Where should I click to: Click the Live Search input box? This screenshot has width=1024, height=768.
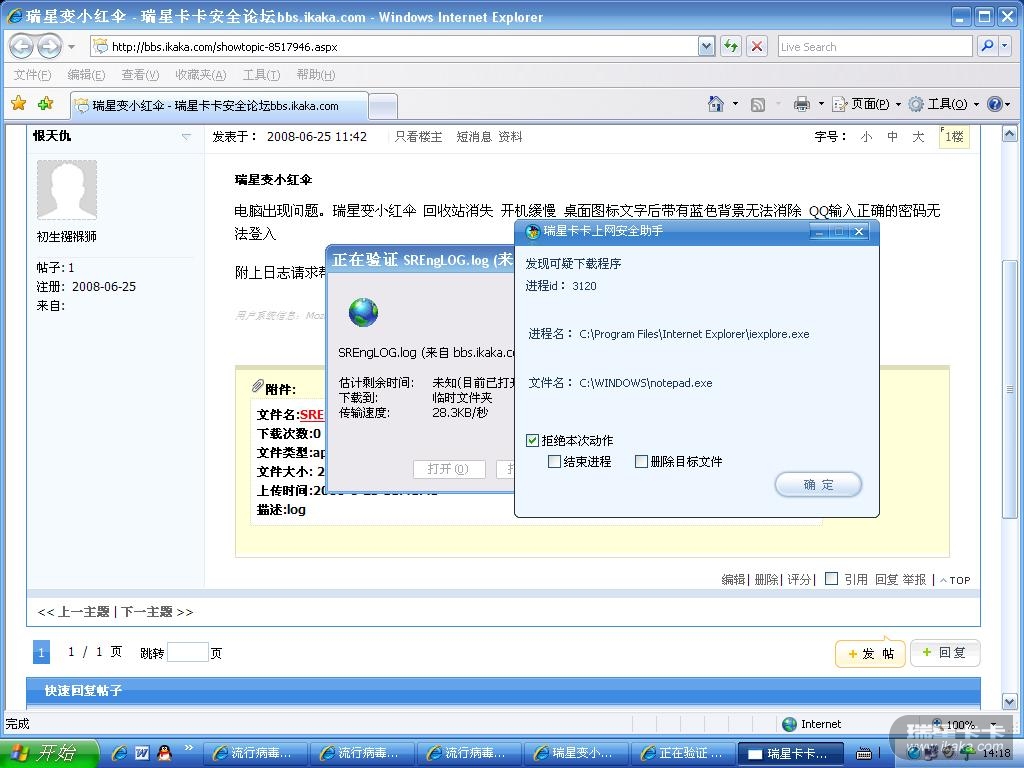coord(875,46)
